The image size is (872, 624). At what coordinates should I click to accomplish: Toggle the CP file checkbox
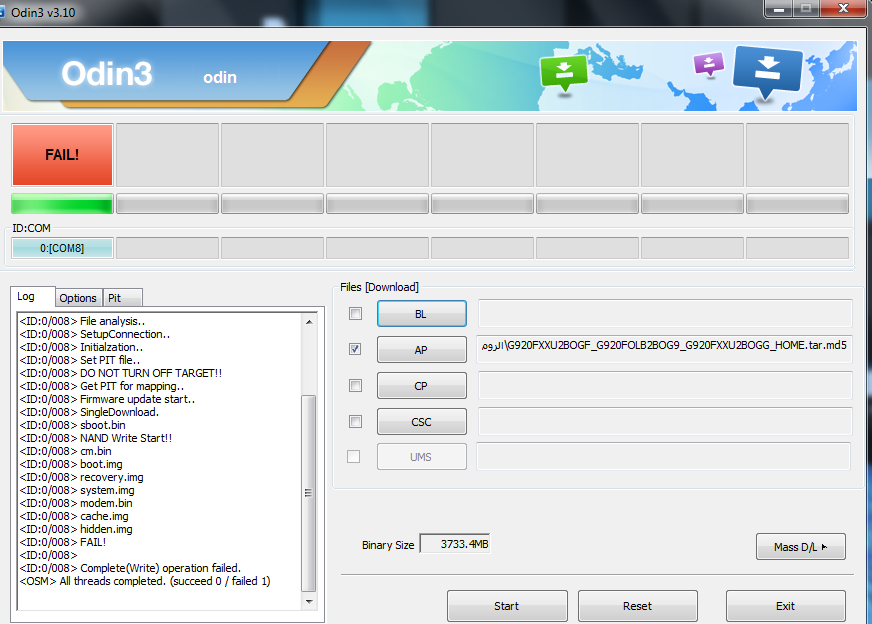pyautogui.click(x=355, y=385)
